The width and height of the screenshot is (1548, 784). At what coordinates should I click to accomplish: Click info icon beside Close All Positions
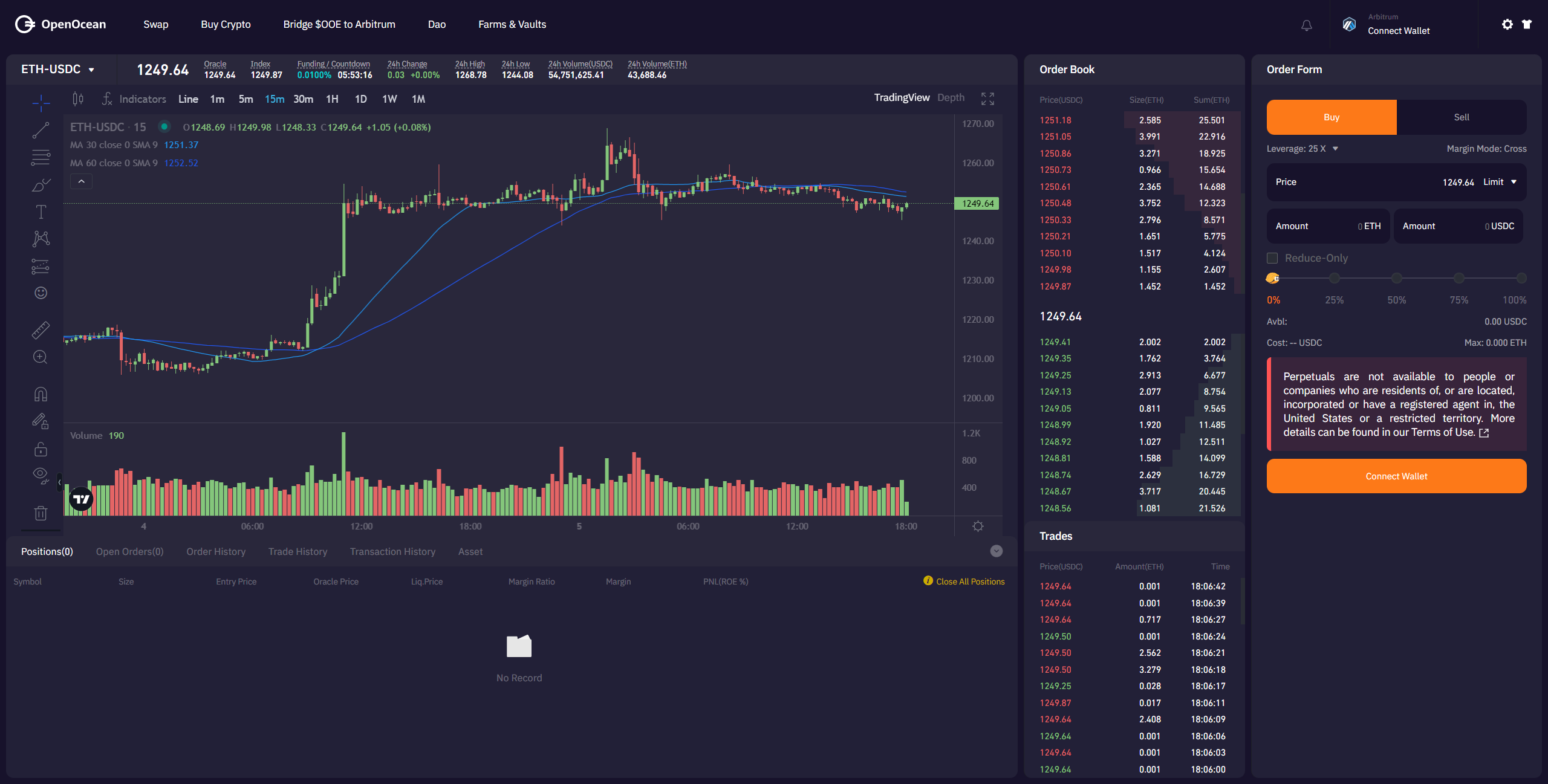coord(928,581)
